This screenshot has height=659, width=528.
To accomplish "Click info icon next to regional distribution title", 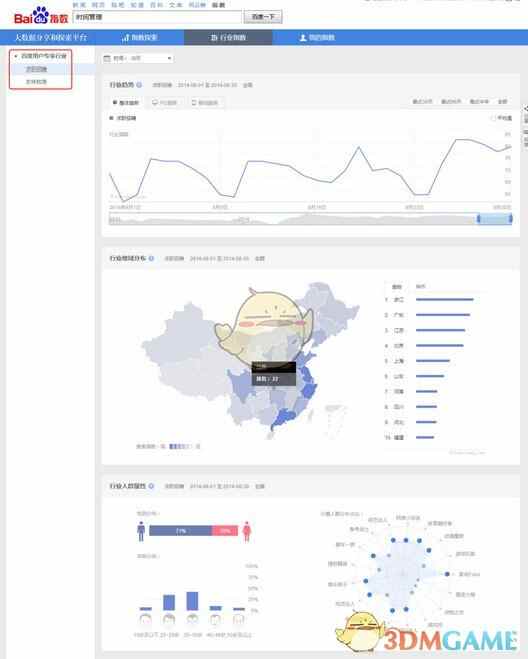I will [151, 258].
